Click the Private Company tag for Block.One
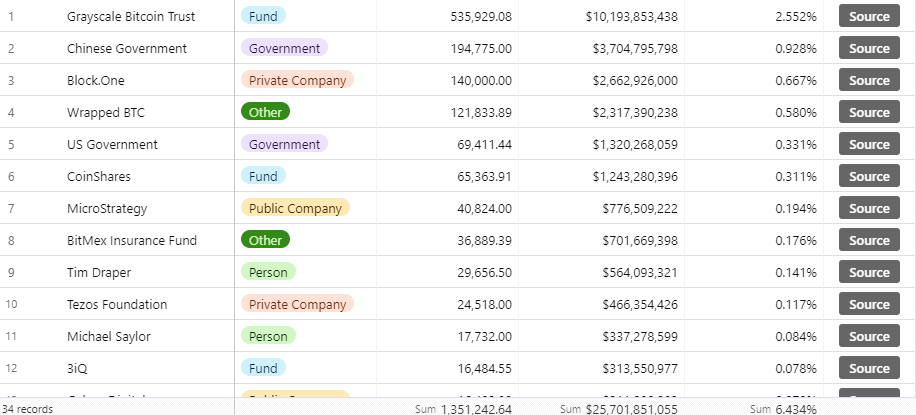Image resolution: width=916 pixels, height=415 pixels. (x=297, y=80)
